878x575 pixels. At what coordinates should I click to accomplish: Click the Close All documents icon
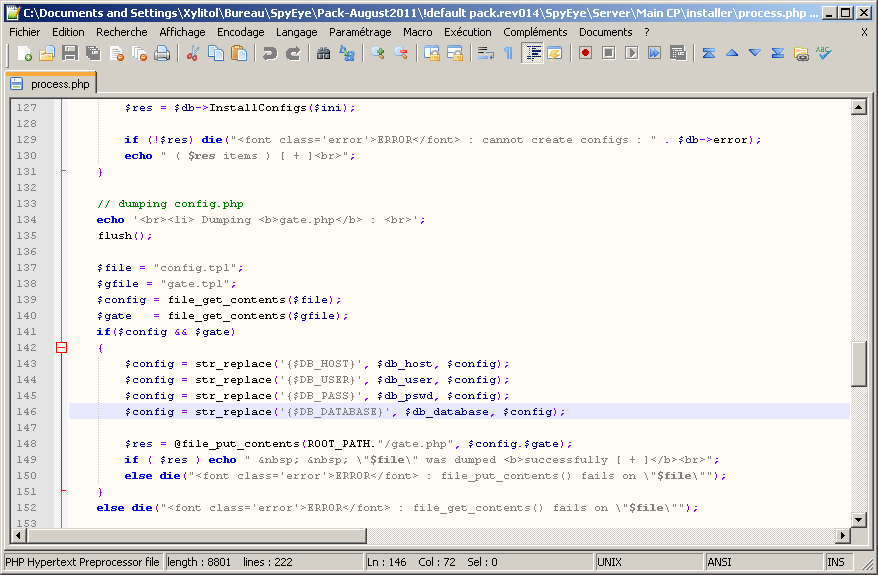click(x=139, y=54)
